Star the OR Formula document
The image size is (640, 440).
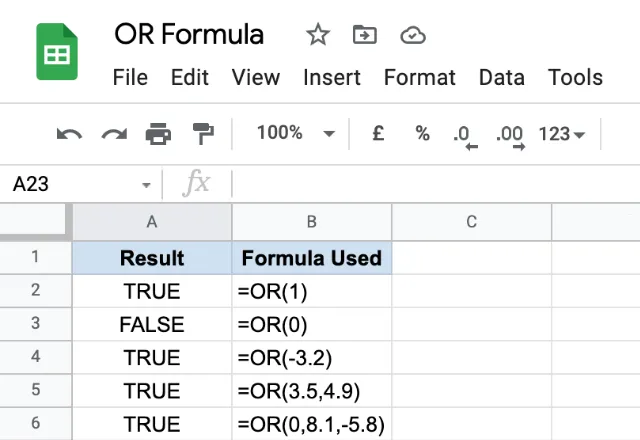click(318, 35)
